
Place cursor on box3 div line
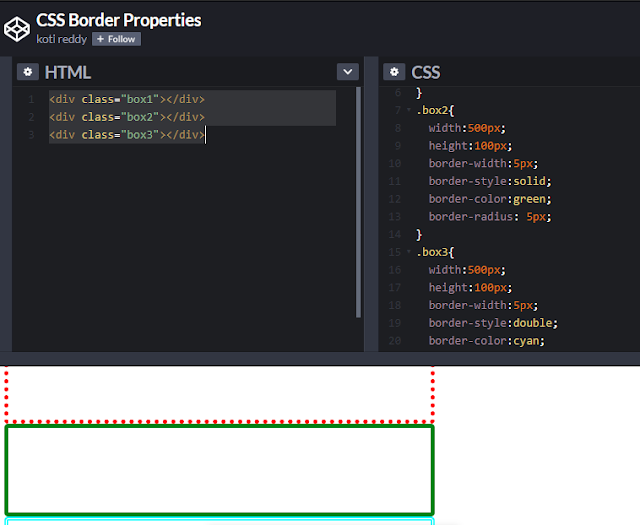point(127,135)
